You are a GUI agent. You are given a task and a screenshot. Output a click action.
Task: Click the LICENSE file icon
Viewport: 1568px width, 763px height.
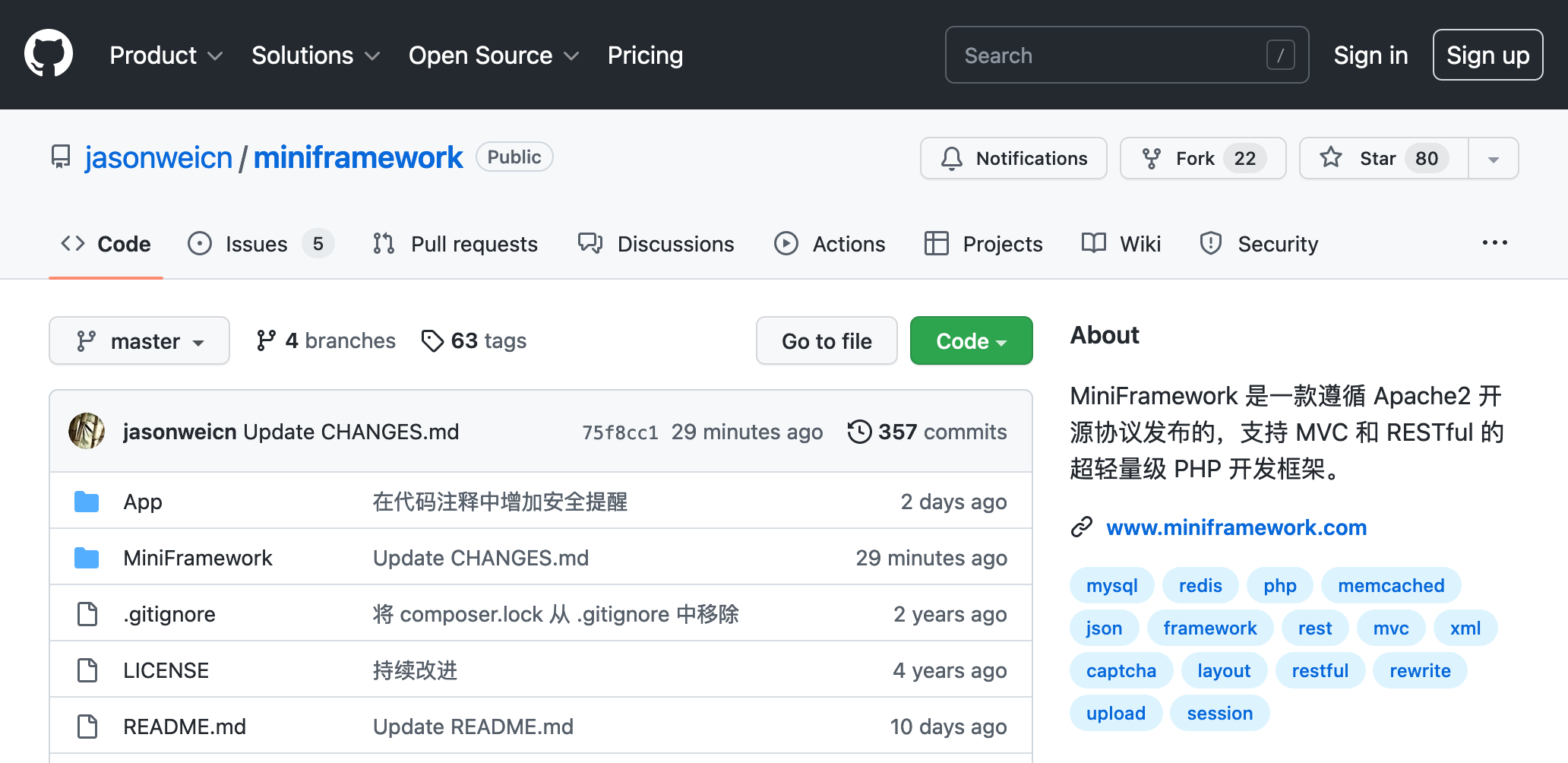coord(87,670)
